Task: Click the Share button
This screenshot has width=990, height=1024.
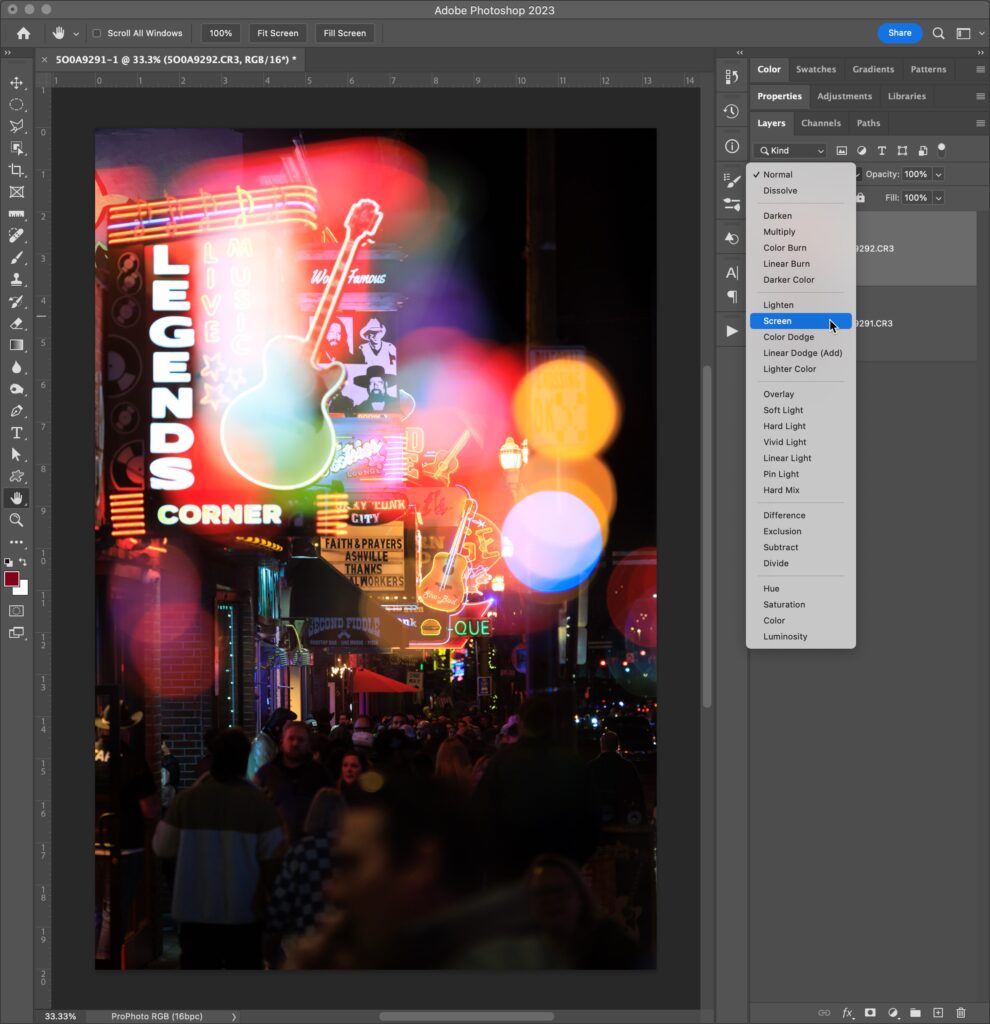Action: point(899,33)
